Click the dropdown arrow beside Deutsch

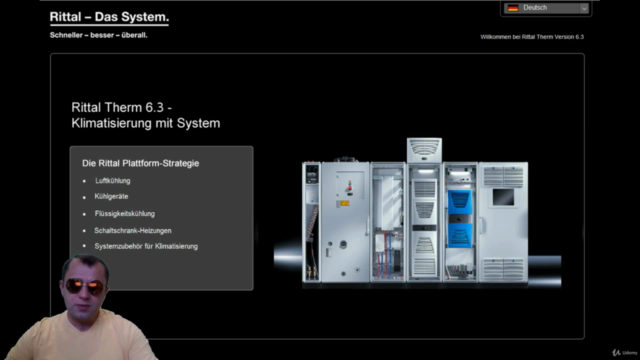point(584,8)
